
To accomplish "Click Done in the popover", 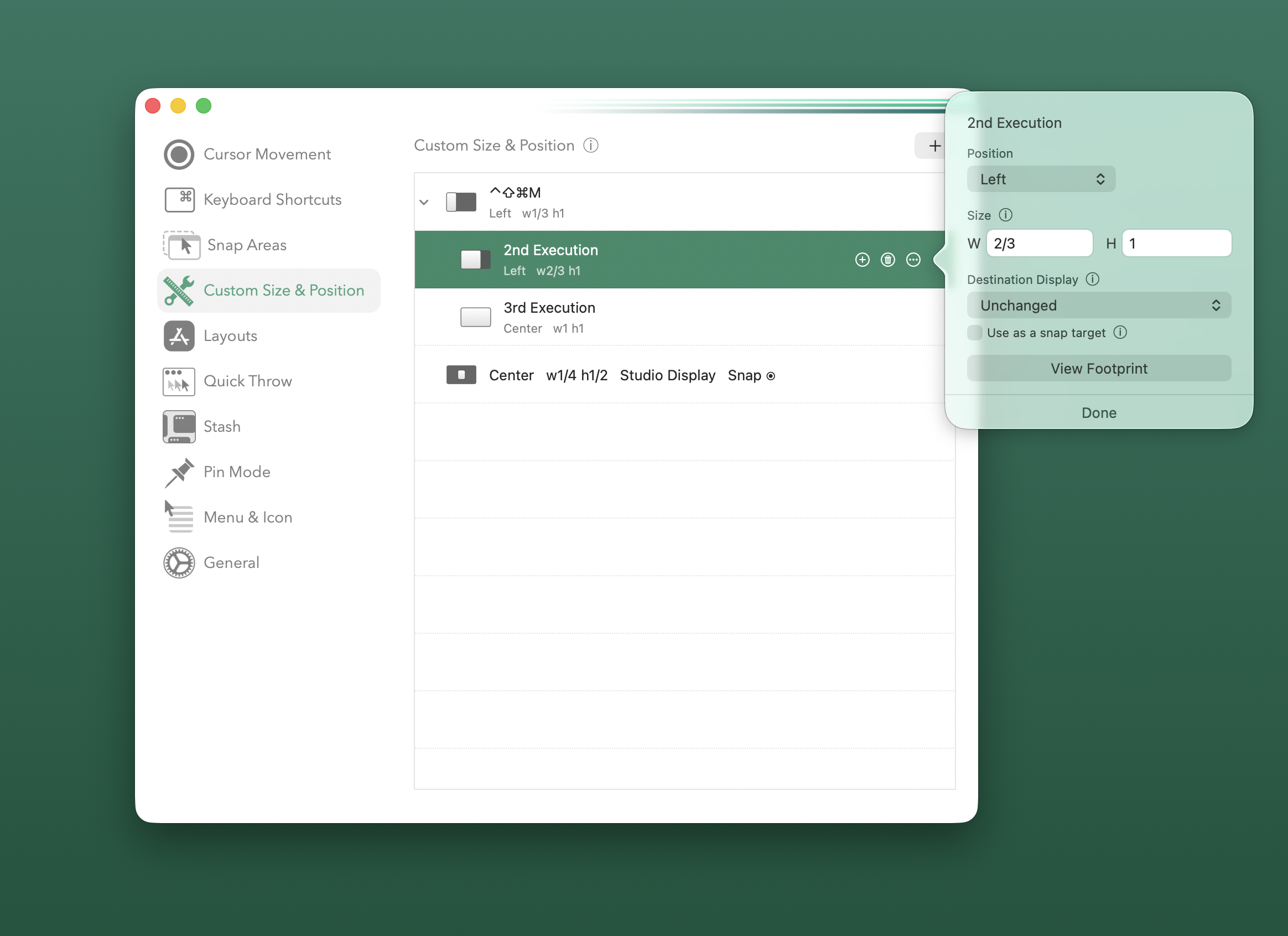I will click(1099, 412).
